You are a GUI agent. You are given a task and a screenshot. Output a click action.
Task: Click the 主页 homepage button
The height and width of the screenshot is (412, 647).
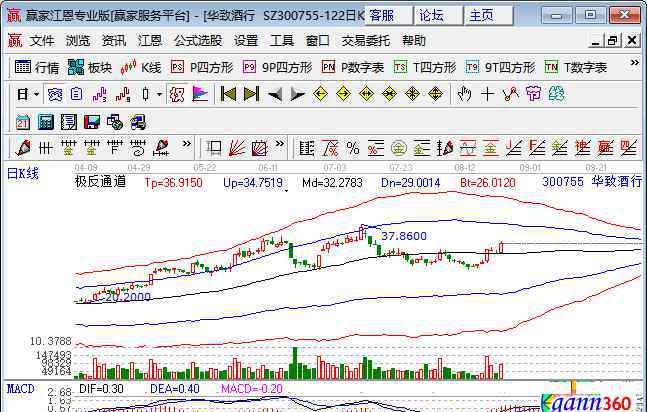(489, 15)
